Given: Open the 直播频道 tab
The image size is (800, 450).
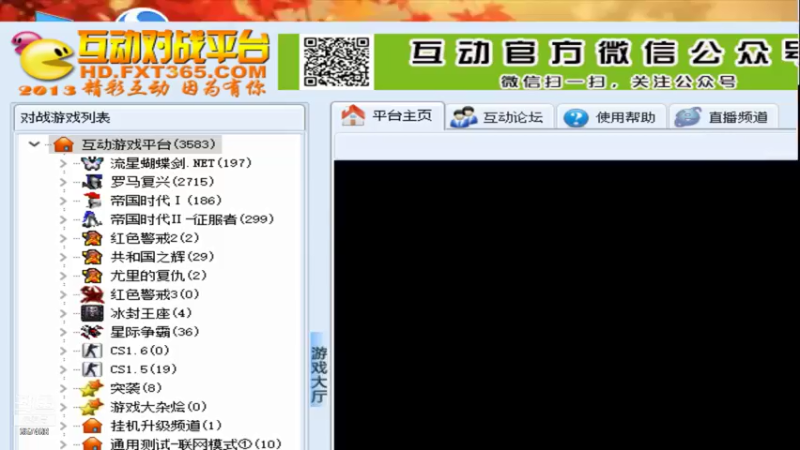Looking at the screenshot, I should (723, 117).
